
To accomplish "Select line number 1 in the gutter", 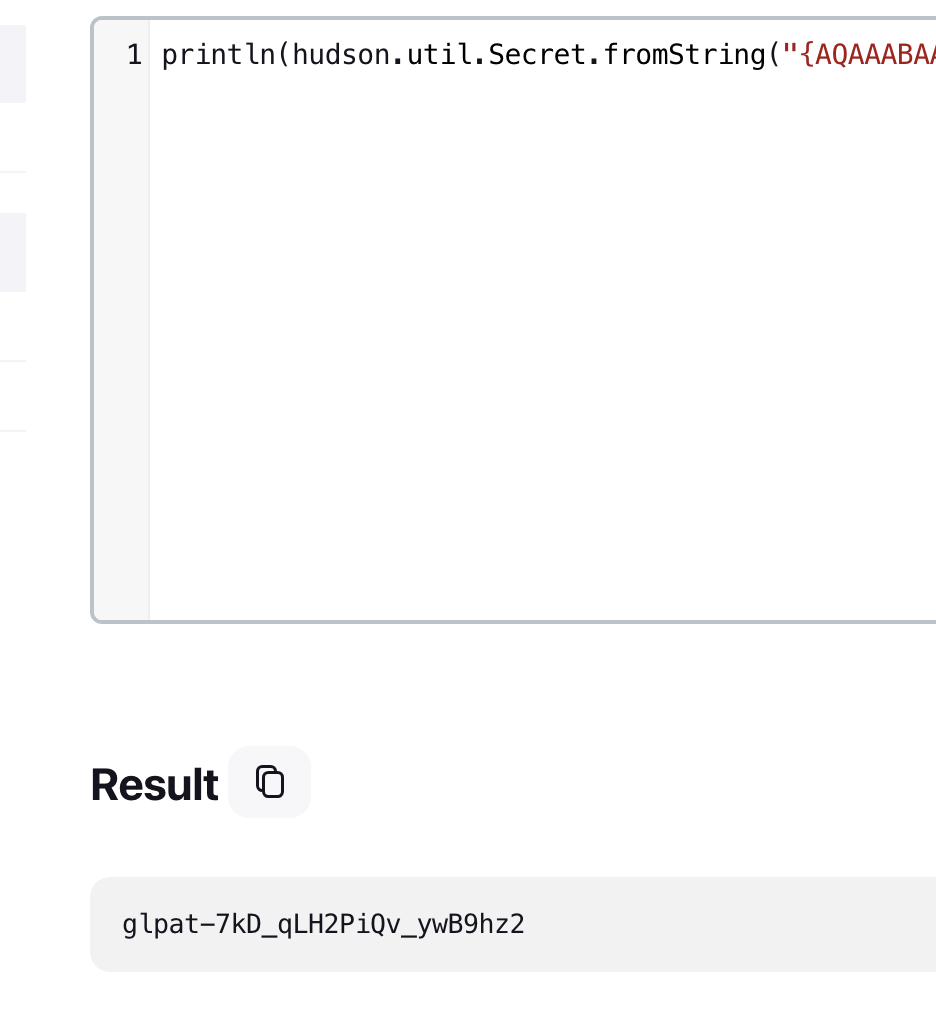I will tap(135, 54).
